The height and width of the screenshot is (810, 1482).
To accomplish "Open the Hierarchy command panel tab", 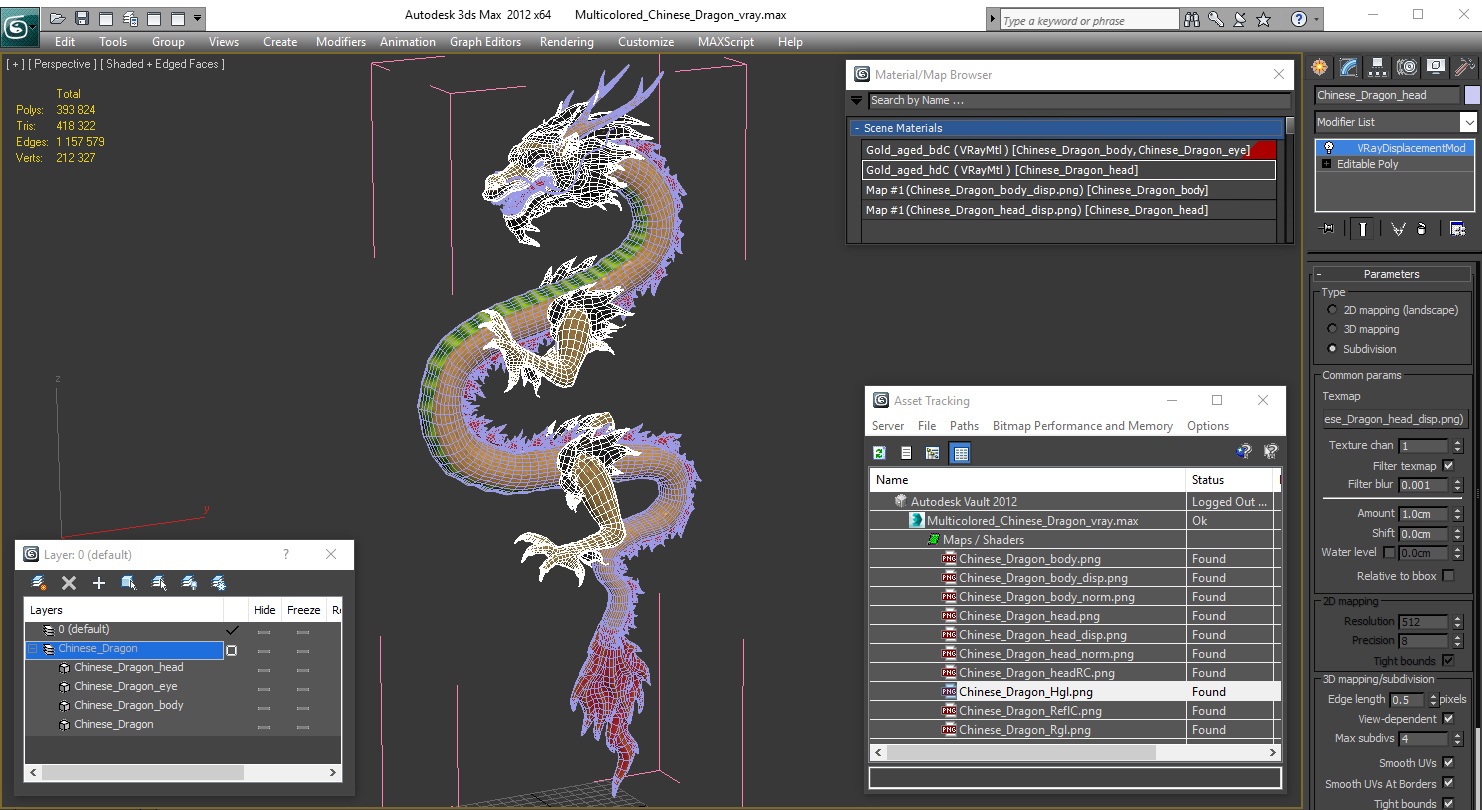I will point(1378,67).
